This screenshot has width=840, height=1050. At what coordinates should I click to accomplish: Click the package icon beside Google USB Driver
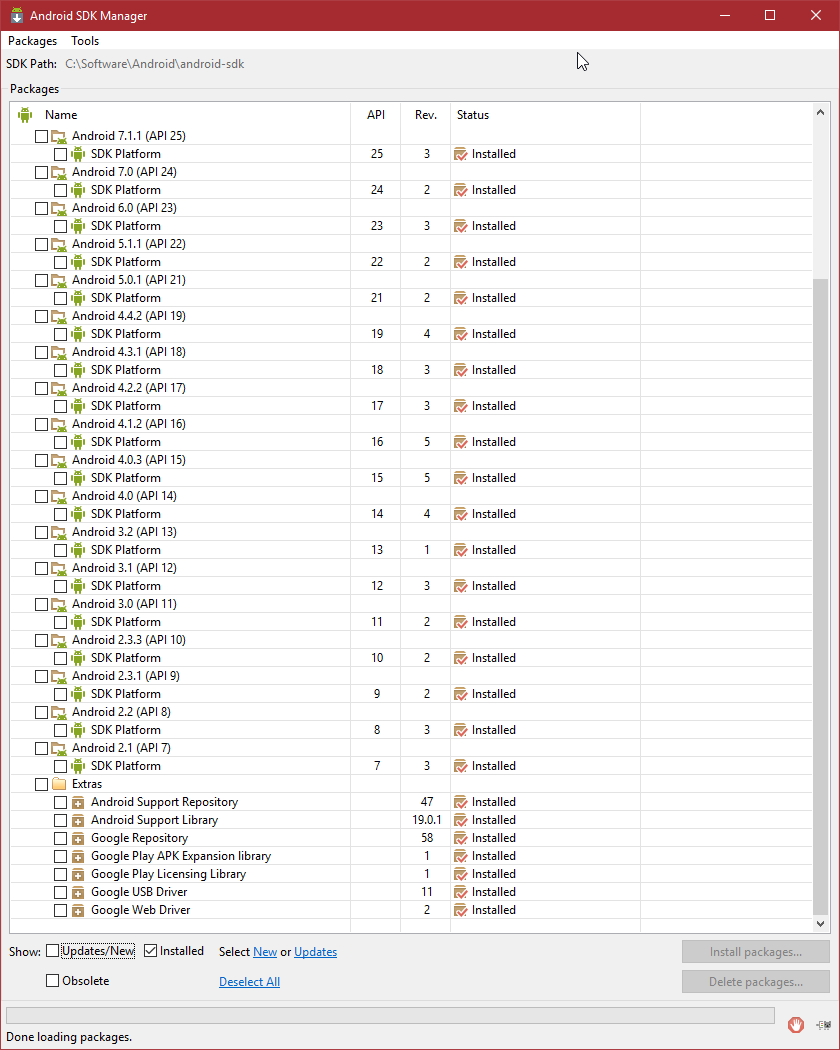pyautogui.click(x=78, y=891)
